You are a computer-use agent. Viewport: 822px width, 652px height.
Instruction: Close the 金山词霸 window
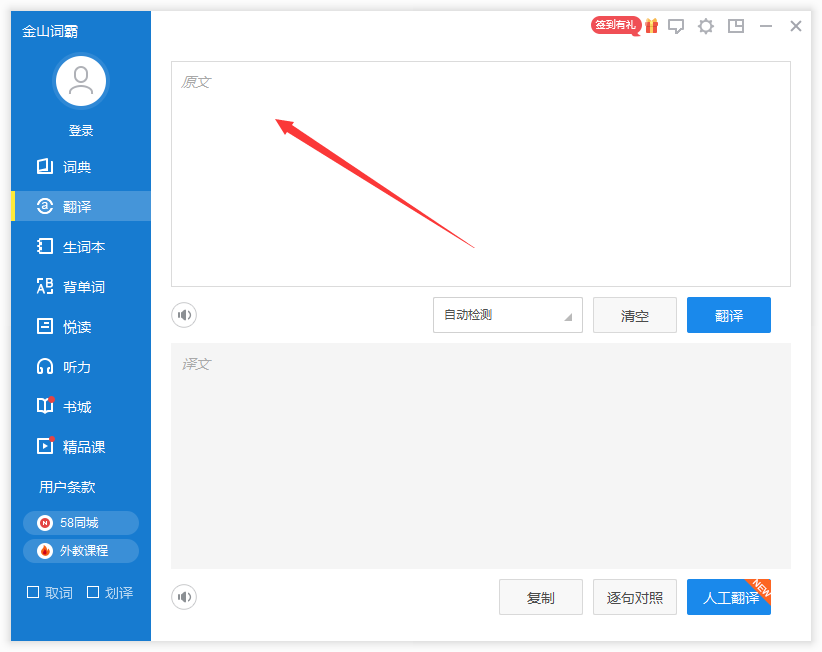point(796,26)
